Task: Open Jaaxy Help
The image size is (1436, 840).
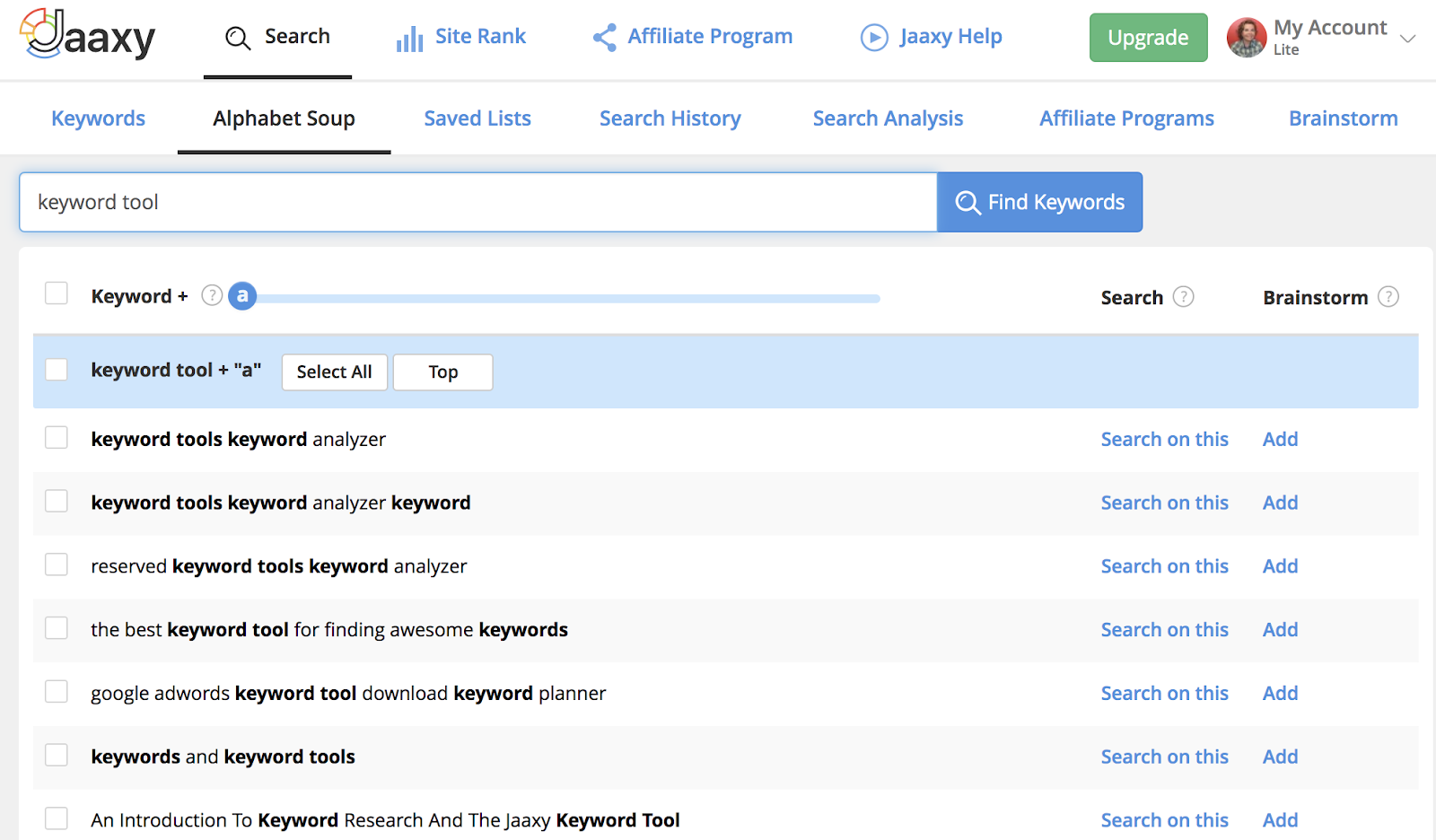Action: click(932, 37)
